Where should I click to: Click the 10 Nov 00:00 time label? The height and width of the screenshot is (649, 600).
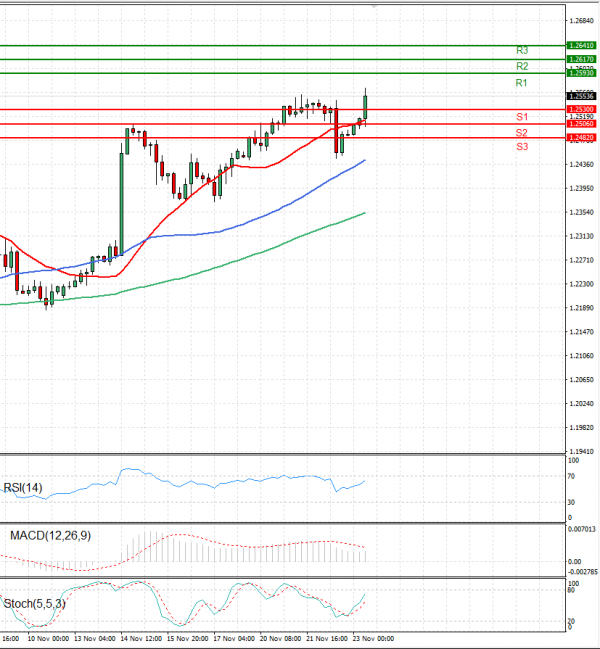tap(48, 639)
